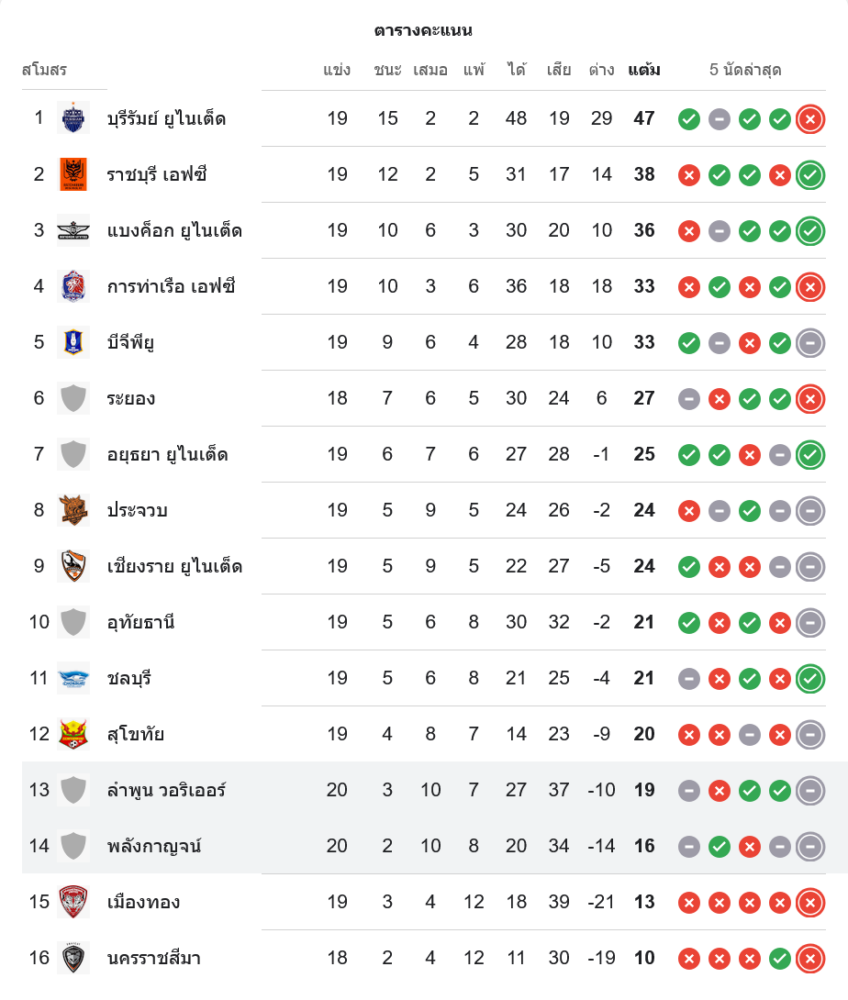Click Ratchaburi's latest match win icon
The width and height of the screenshot is (848, 1000).
tap(811, 175)
